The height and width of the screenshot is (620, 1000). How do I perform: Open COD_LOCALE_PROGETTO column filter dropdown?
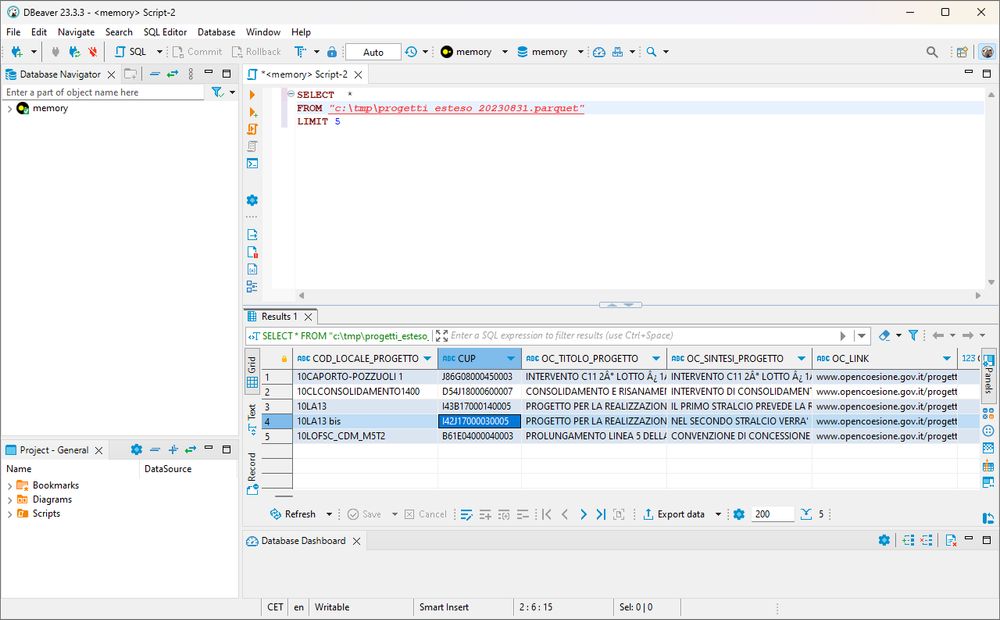pyautogui.click(x=427, y=358)
